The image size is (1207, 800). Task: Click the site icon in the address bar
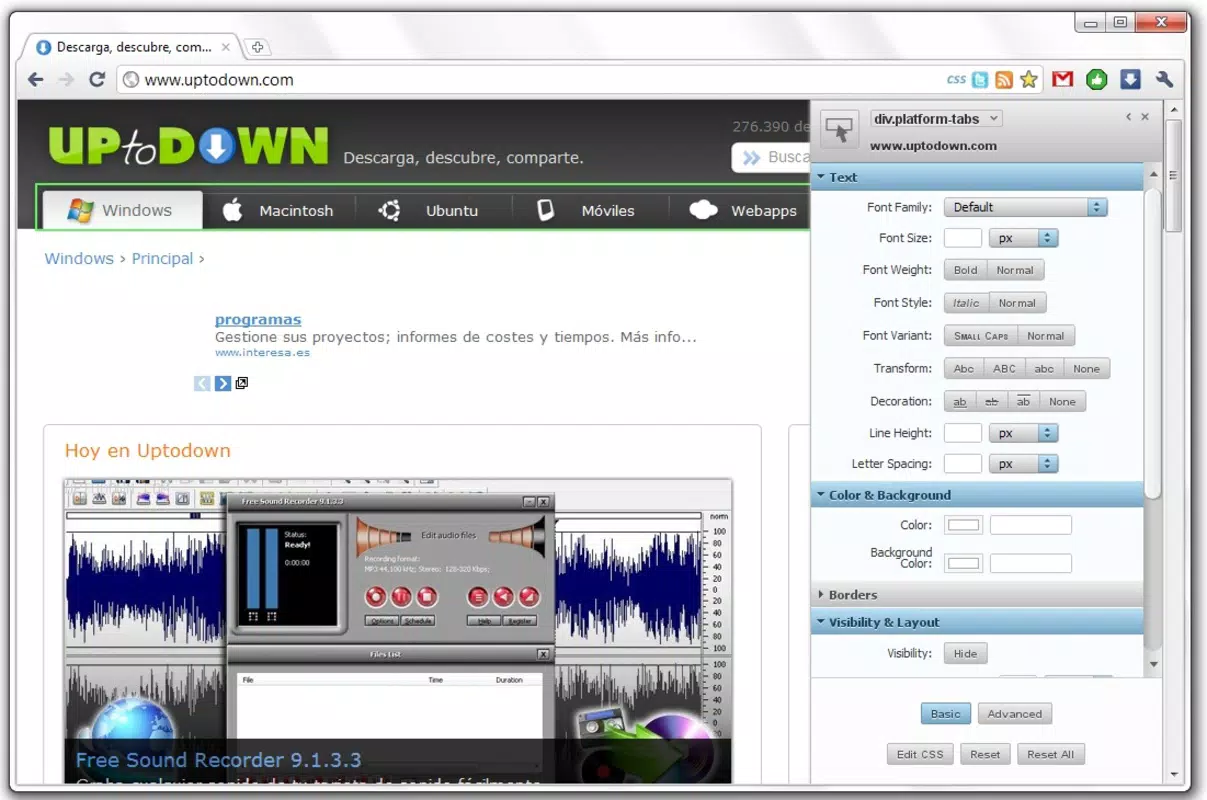coord(130,80)
